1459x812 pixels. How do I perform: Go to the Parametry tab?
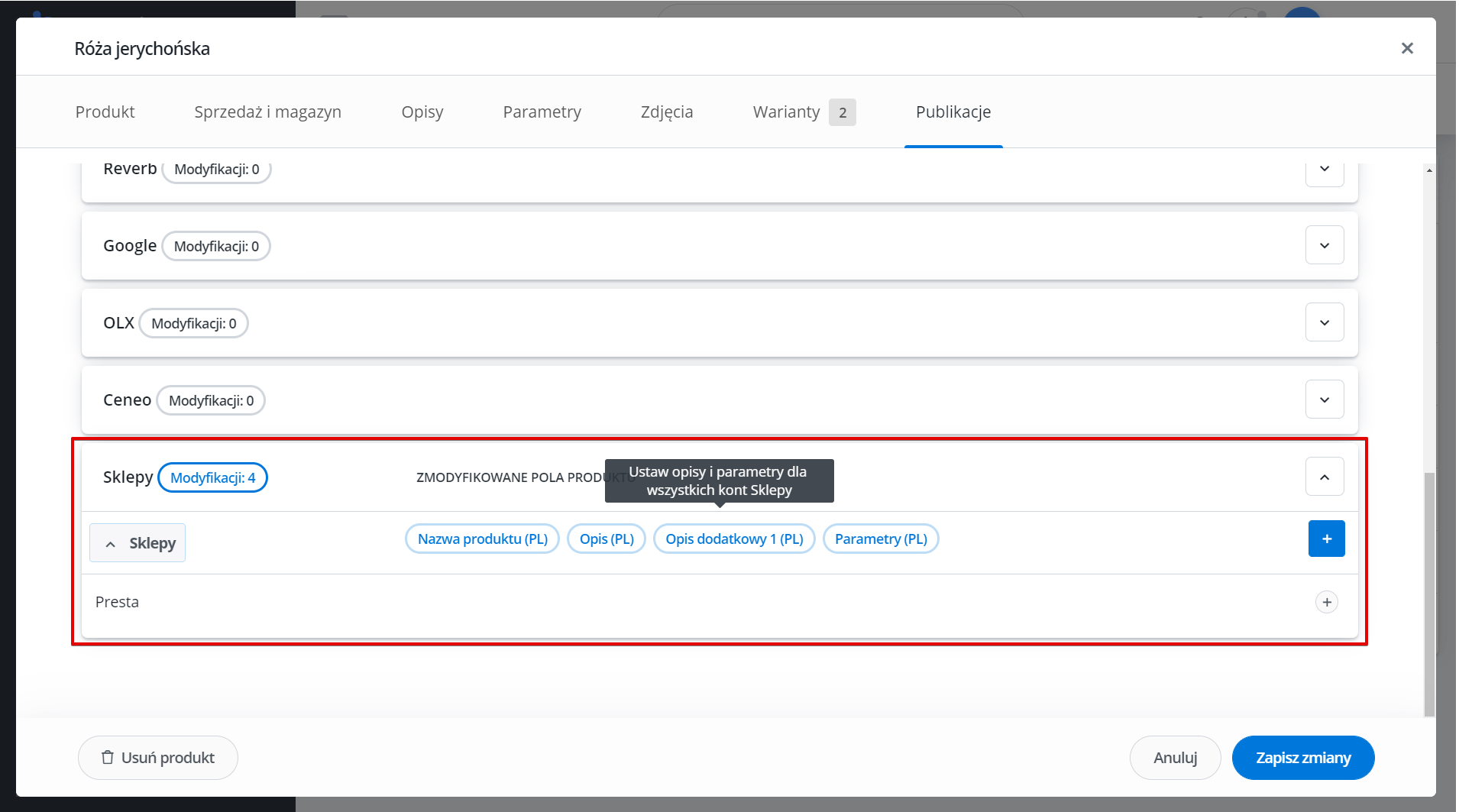(x=542, y=112)
